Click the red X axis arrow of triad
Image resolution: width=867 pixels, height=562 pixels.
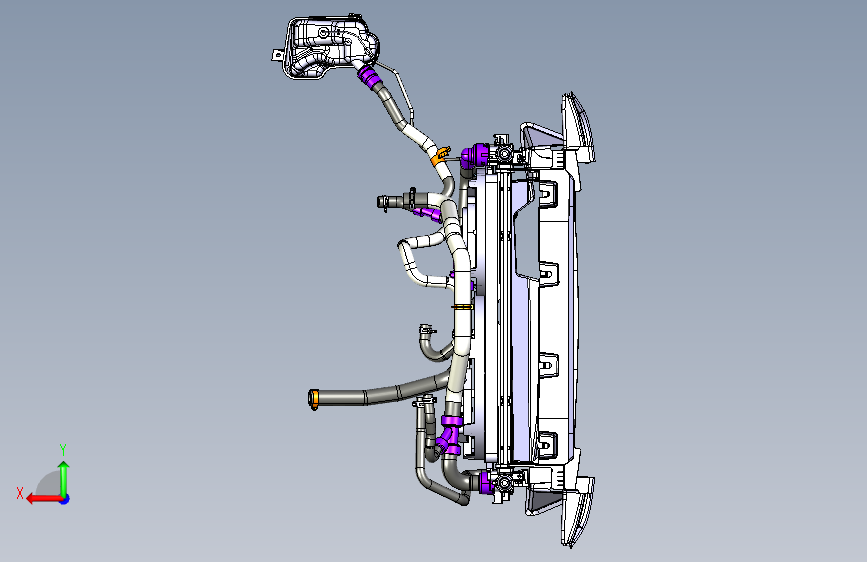[x=43, y=499]
